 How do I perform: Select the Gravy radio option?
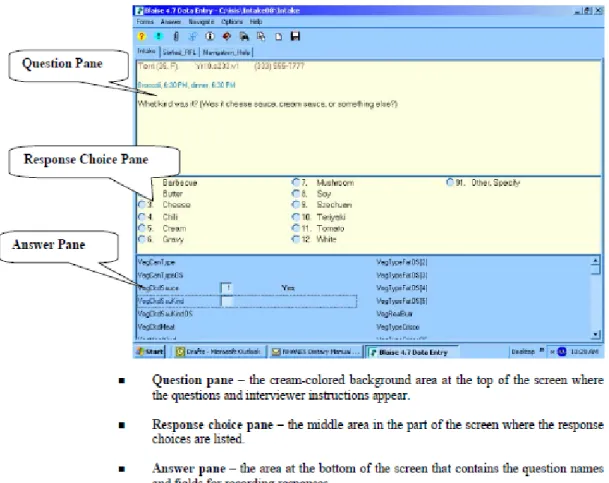[x=142, y=240]
